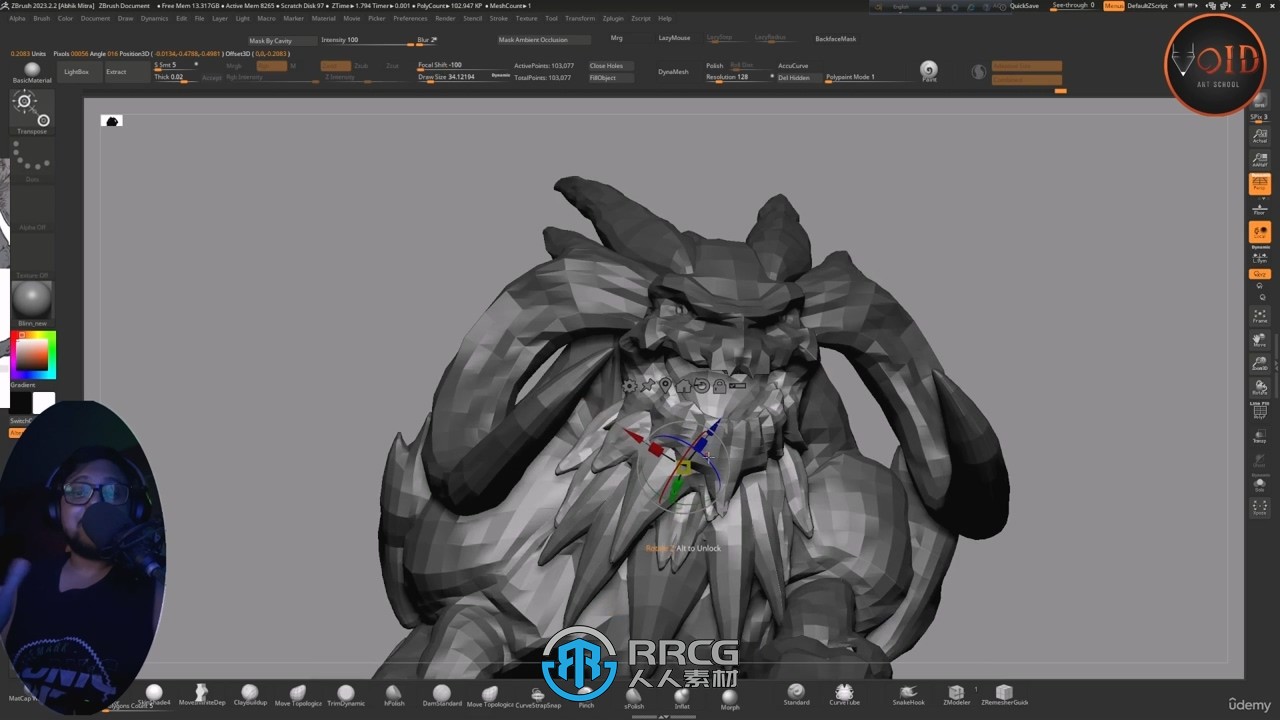Select the Standard brush
The height and width of the screenshot is (720, 1280).
(796, 694)
